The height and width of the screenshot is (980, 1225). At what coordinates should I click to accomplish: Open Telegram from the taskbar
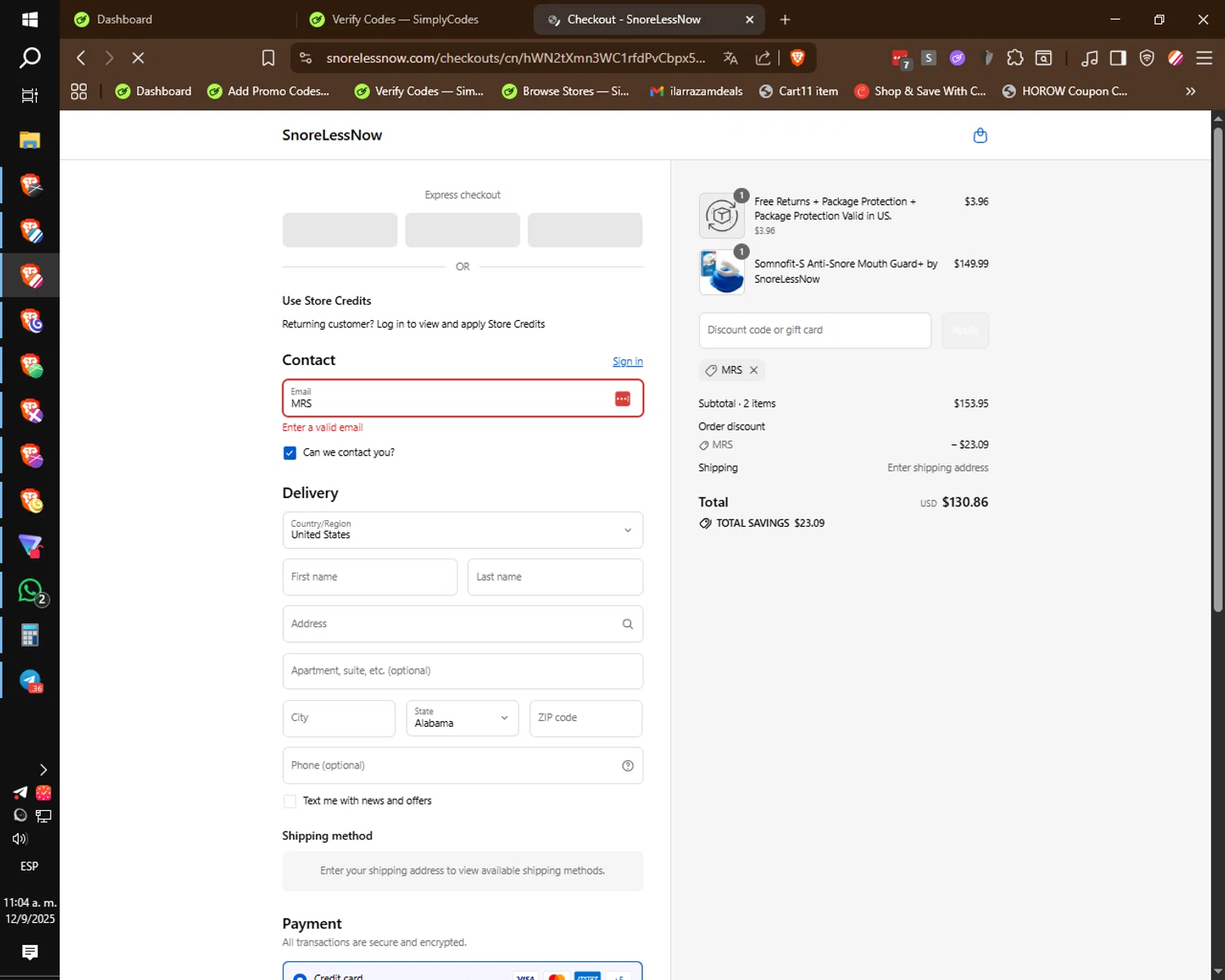30,680
